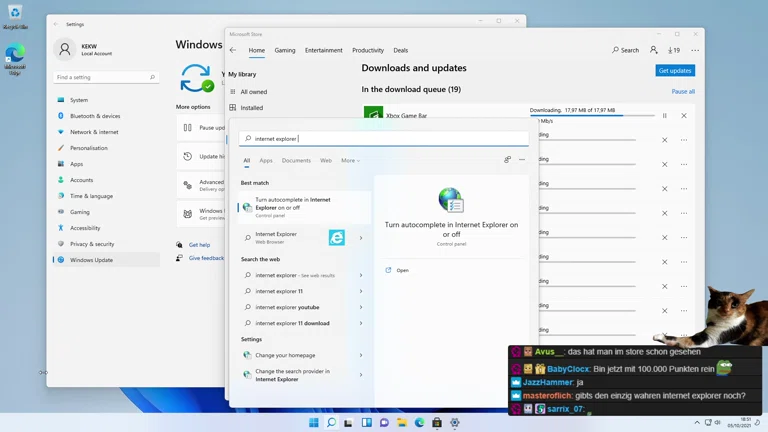Cancel the Xbox Game Bar download

[x=684, y=116]
